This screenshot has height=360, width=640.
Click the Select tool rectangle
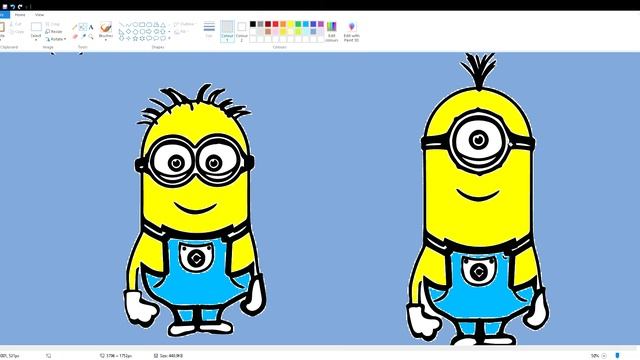36,27
